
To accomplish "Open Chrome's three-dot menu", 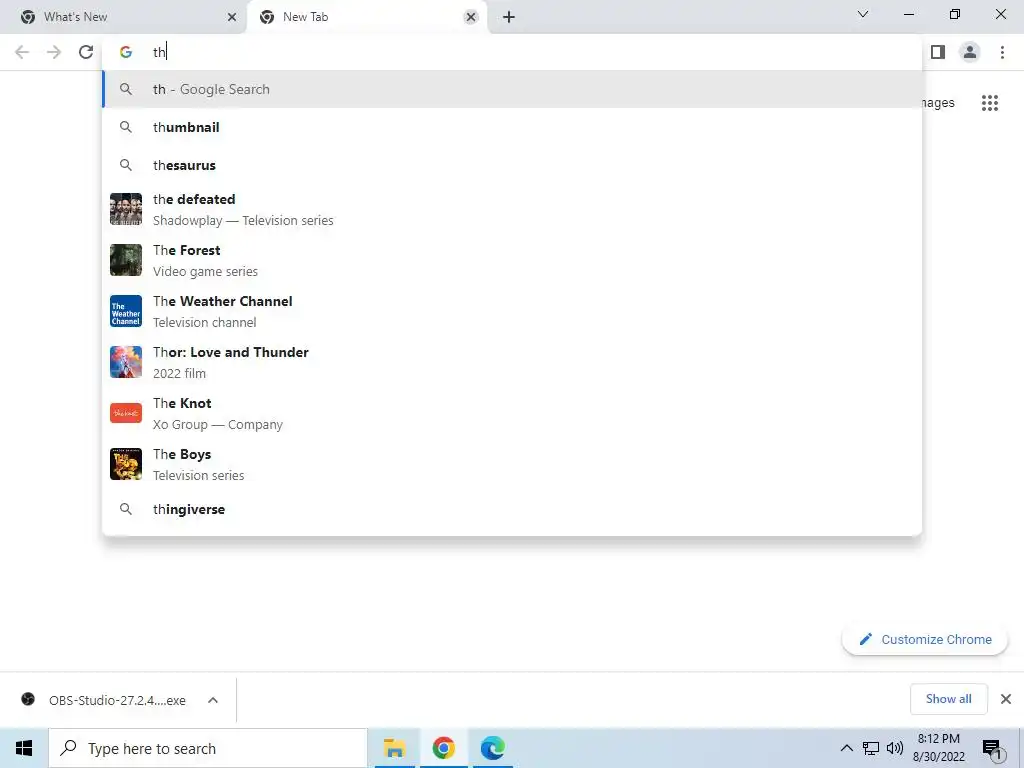I will (1002, 52).
